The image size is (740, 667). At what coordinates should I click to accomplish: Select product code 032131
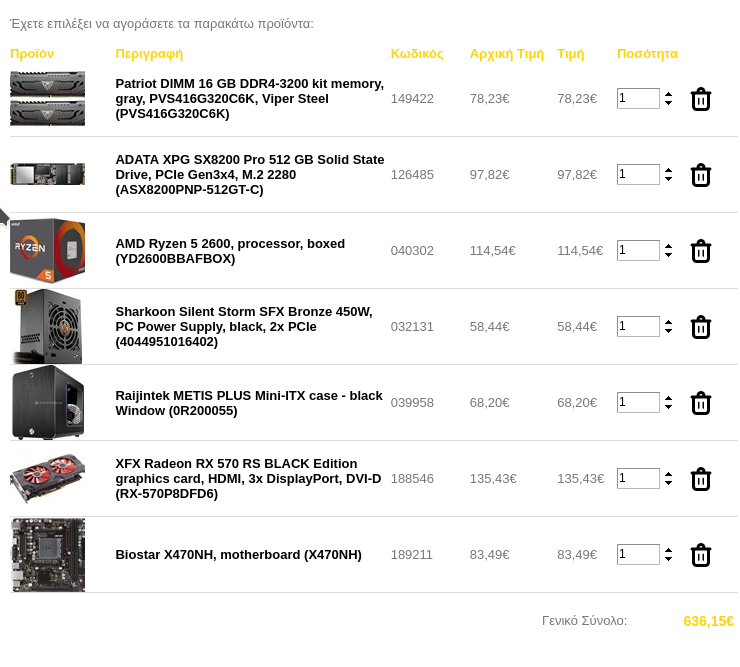[x=412, y=327]
